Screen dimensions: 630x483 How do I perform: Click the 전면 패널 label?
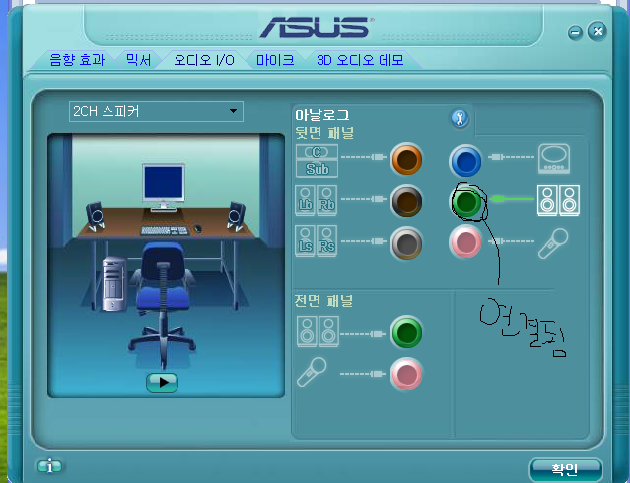tap(323, 301)
